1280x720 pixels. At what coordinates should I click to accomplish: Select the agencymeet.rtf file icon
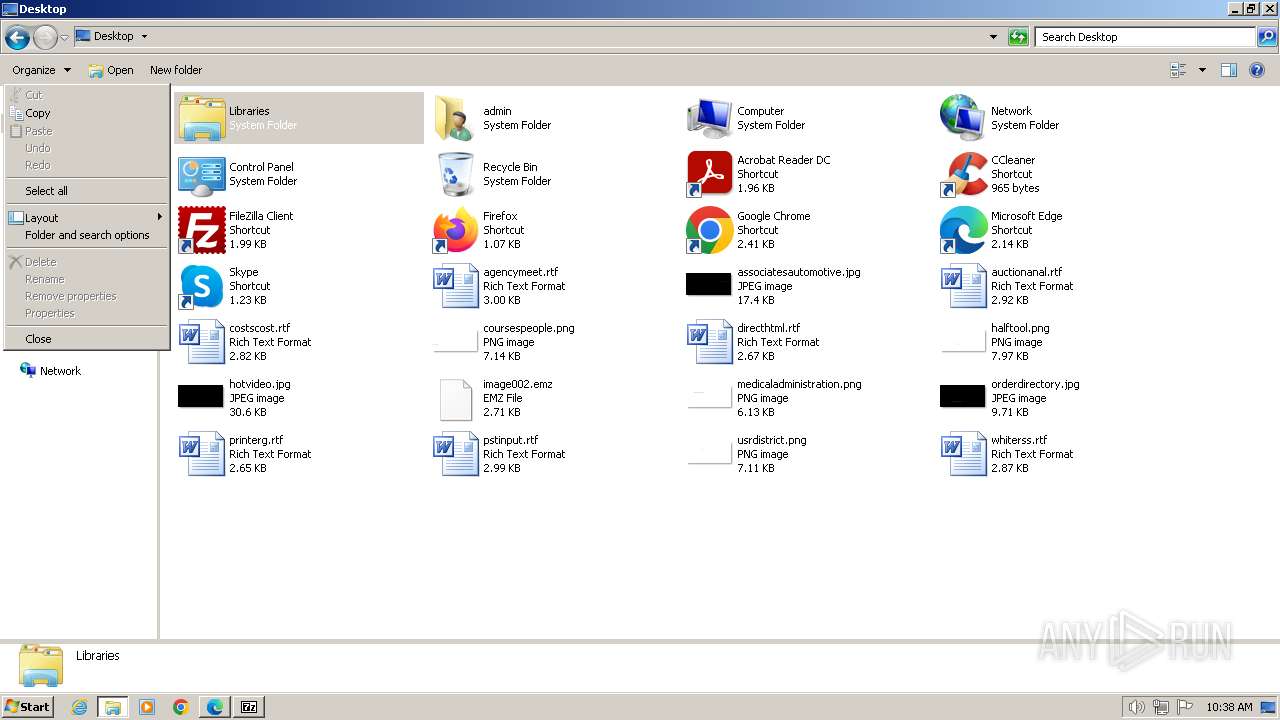pos(456,286)
